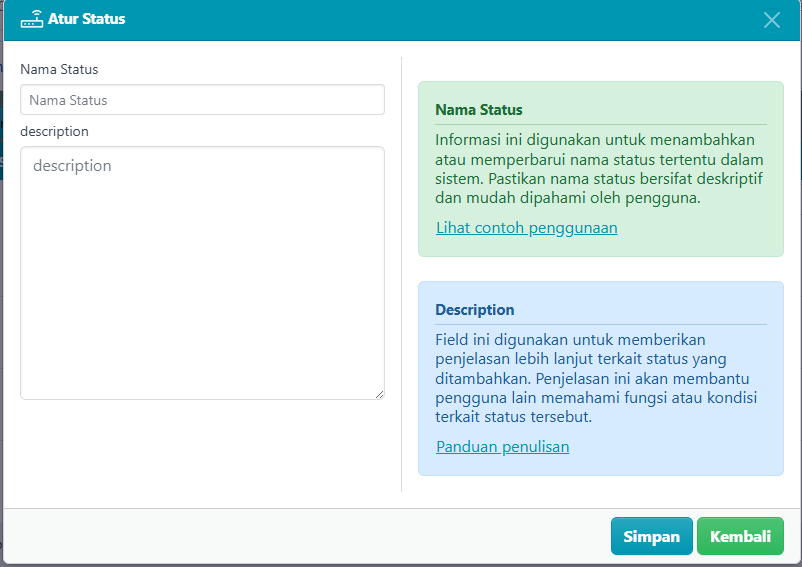
Task: Open the Lihat contoh penggunaan link
Action: click(527, 228)
